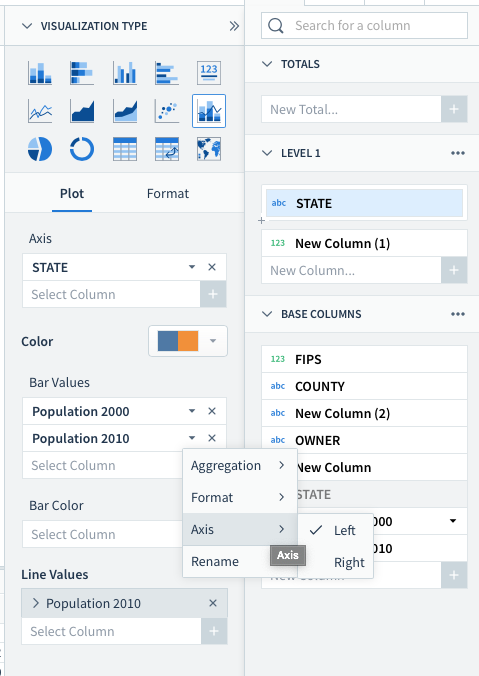Screen dimensions: 479x676
Task: Expand the Population 2010 line value
Action: (36, 603)
